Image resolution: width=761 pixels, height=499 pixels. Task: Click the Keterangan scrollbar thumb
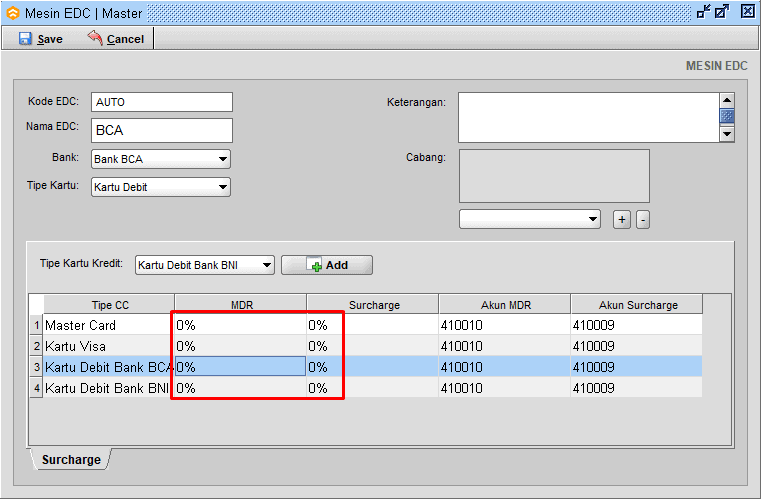coord(727,116)
